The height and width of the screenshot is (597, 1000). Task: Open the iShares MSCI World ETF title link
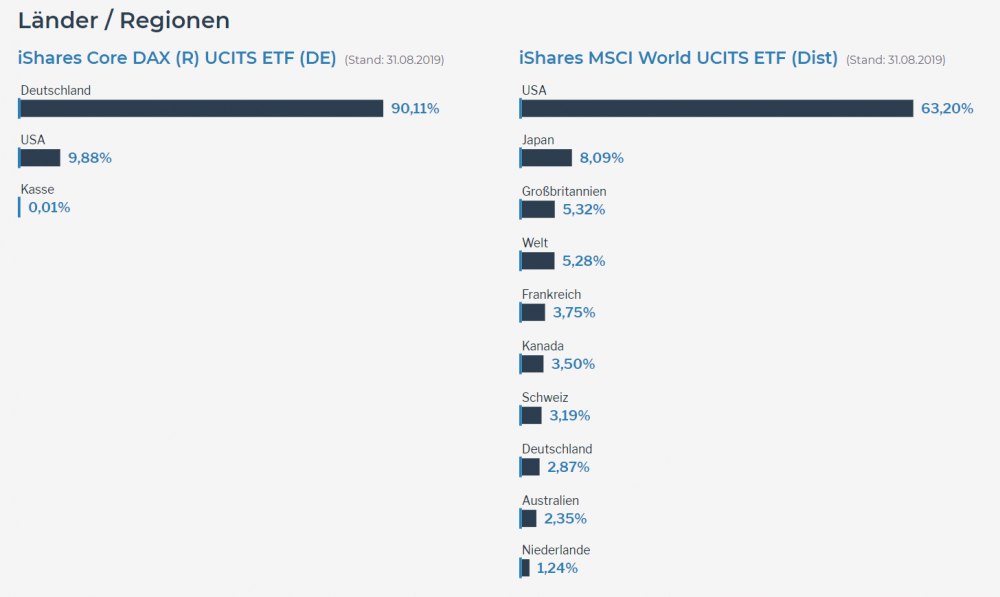click(x=678, y=58)
